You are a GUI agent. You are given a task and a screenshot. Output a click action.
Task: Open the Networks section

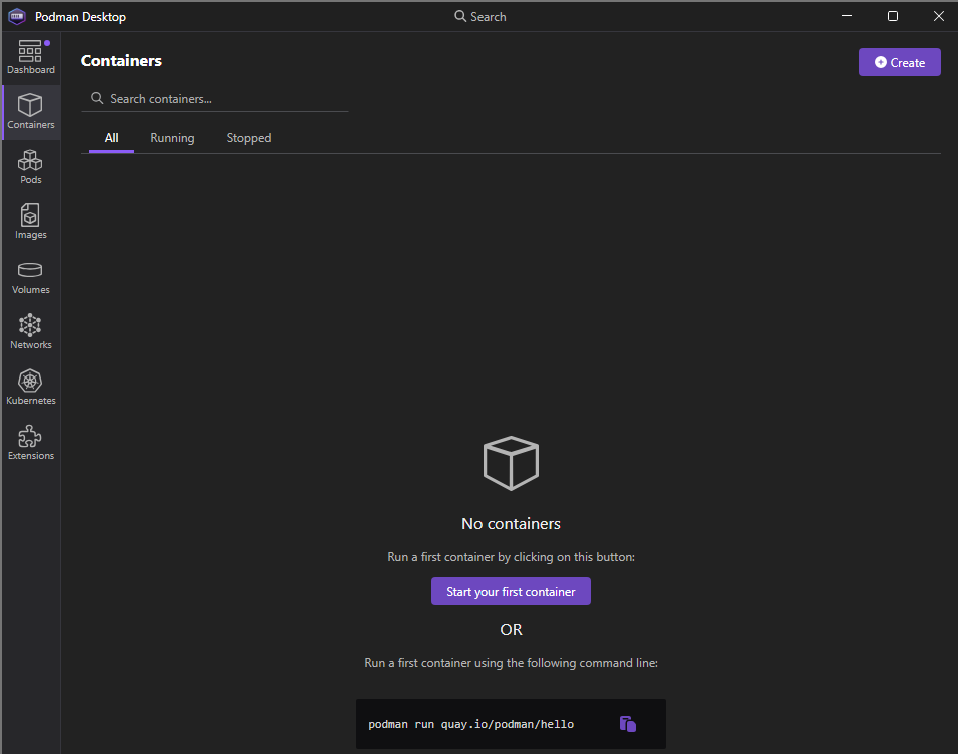(x=30, y=331)
